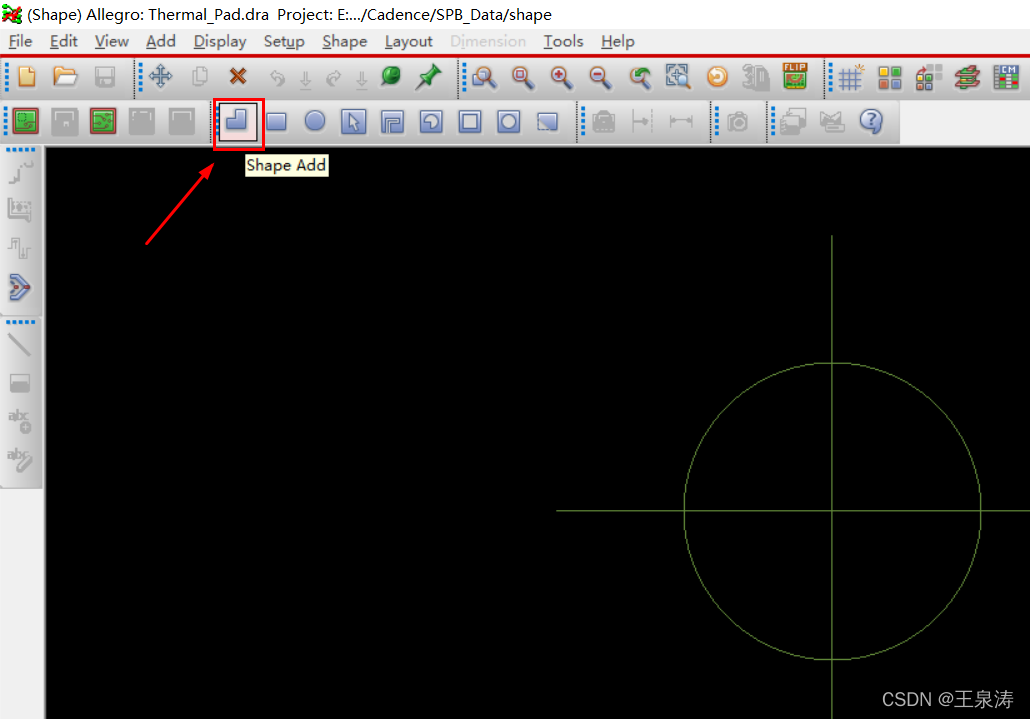This screenshot has width=1030, height=719.
Task: Open the Layout menu
Action: (x=409, y=41)
